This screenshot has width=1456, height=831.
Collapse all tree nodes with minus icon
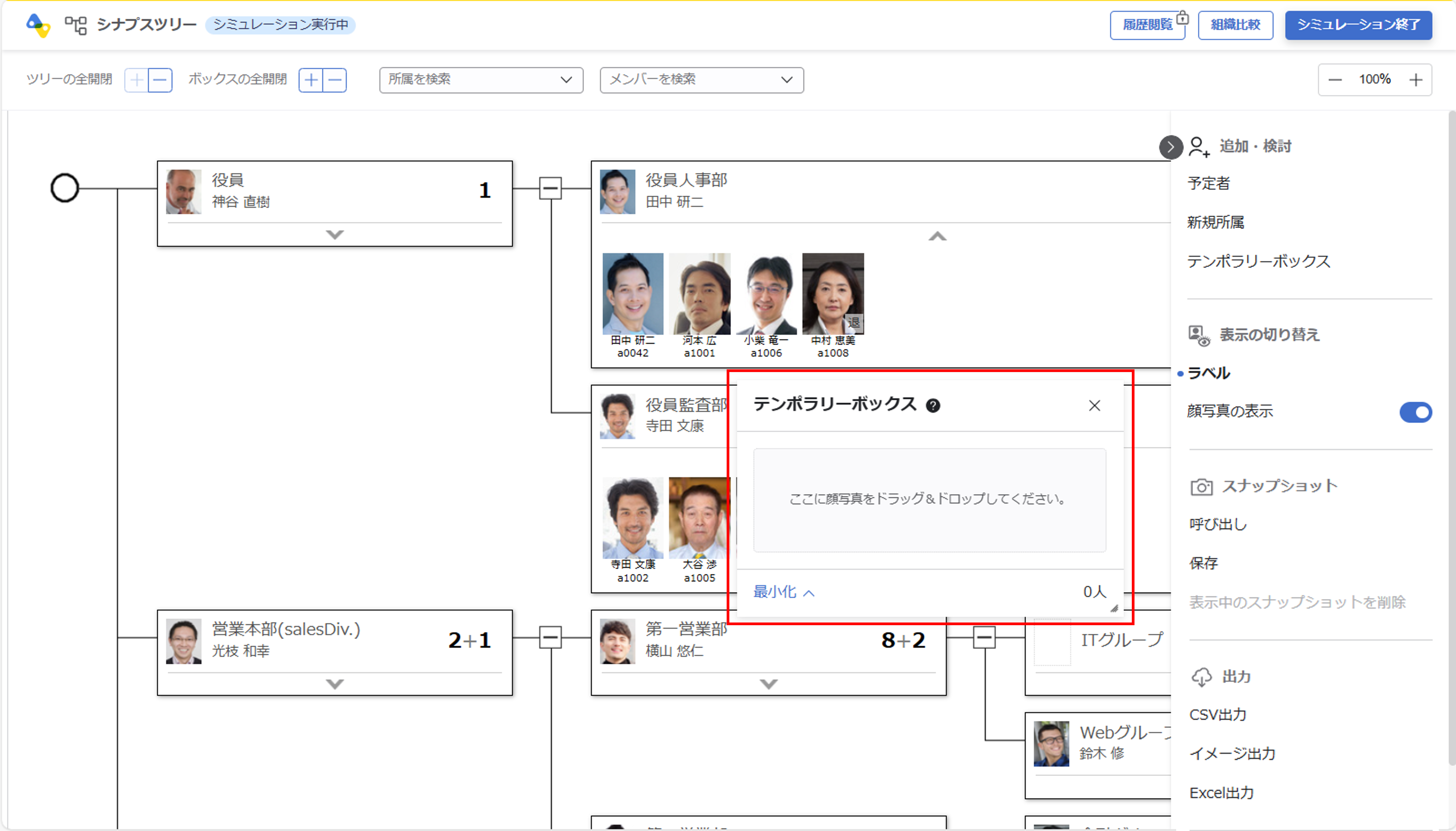click(161, 80)
